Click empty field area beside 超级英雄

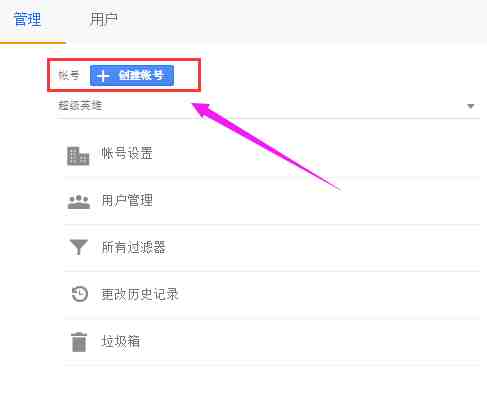point(283,106)
